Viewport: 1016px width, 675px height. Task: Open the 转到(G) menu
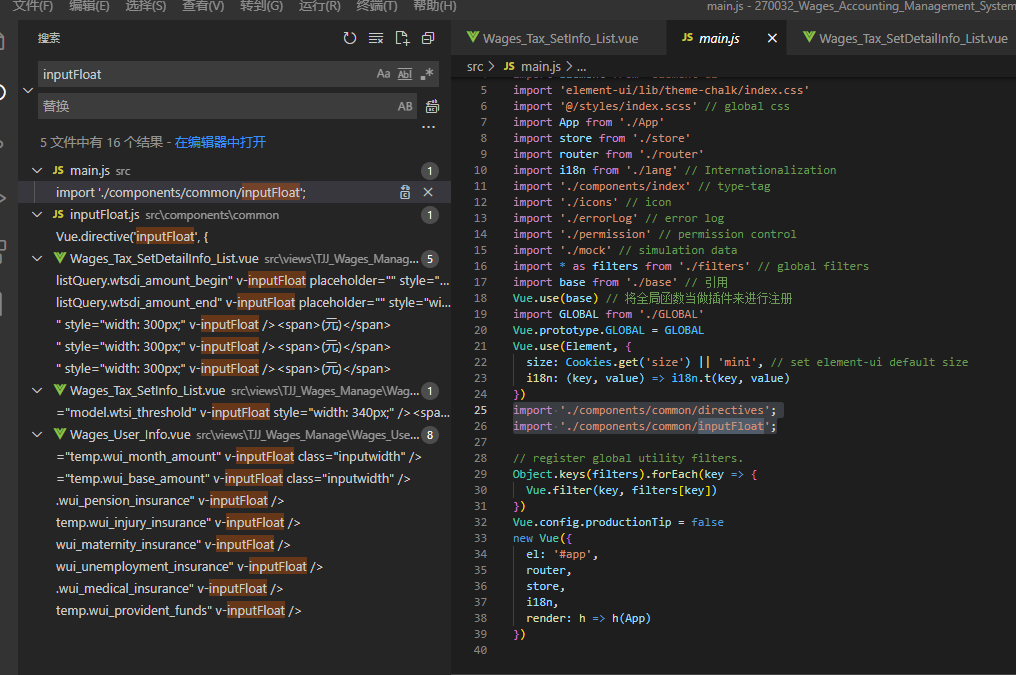tap(261, 6)
